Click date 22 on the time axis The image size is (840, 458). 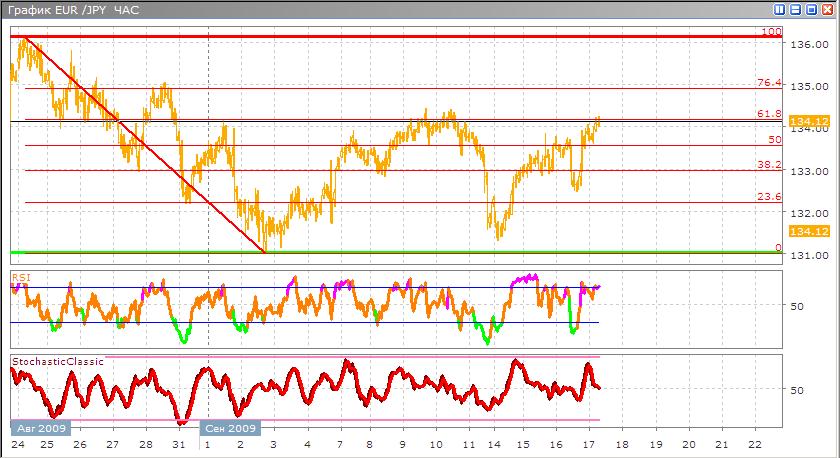point(753,444)
